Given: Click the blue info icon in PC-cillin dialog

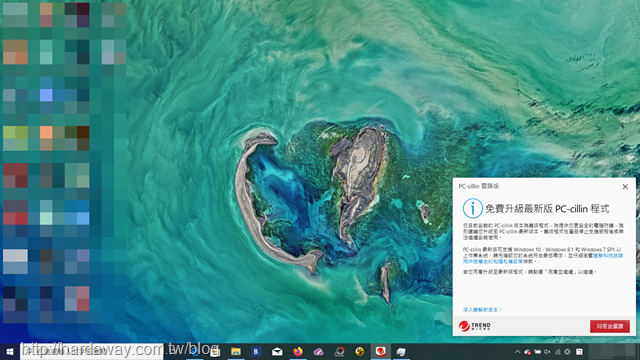Looking at the screenshot, I should coord(472,208).
